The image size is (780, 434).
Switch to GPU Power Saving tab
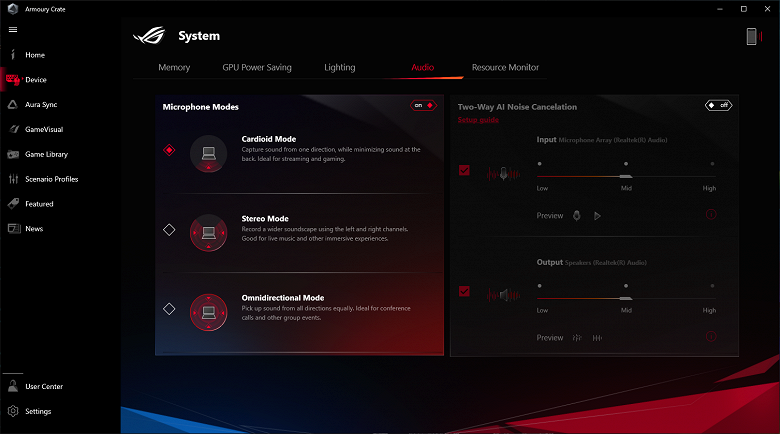coord(257,67)
